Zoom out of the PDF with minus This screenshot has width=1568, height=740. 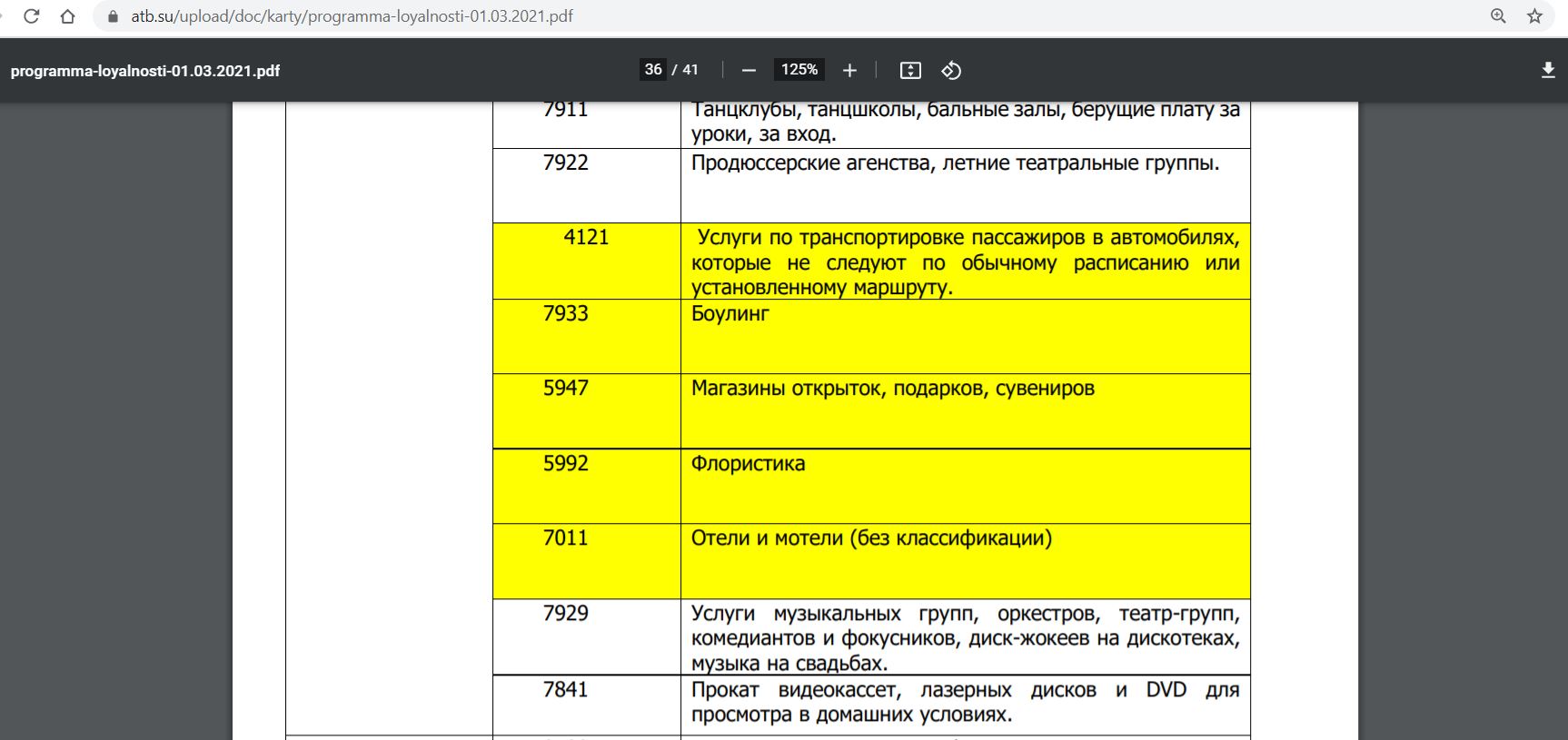click(x=749, y=70)
